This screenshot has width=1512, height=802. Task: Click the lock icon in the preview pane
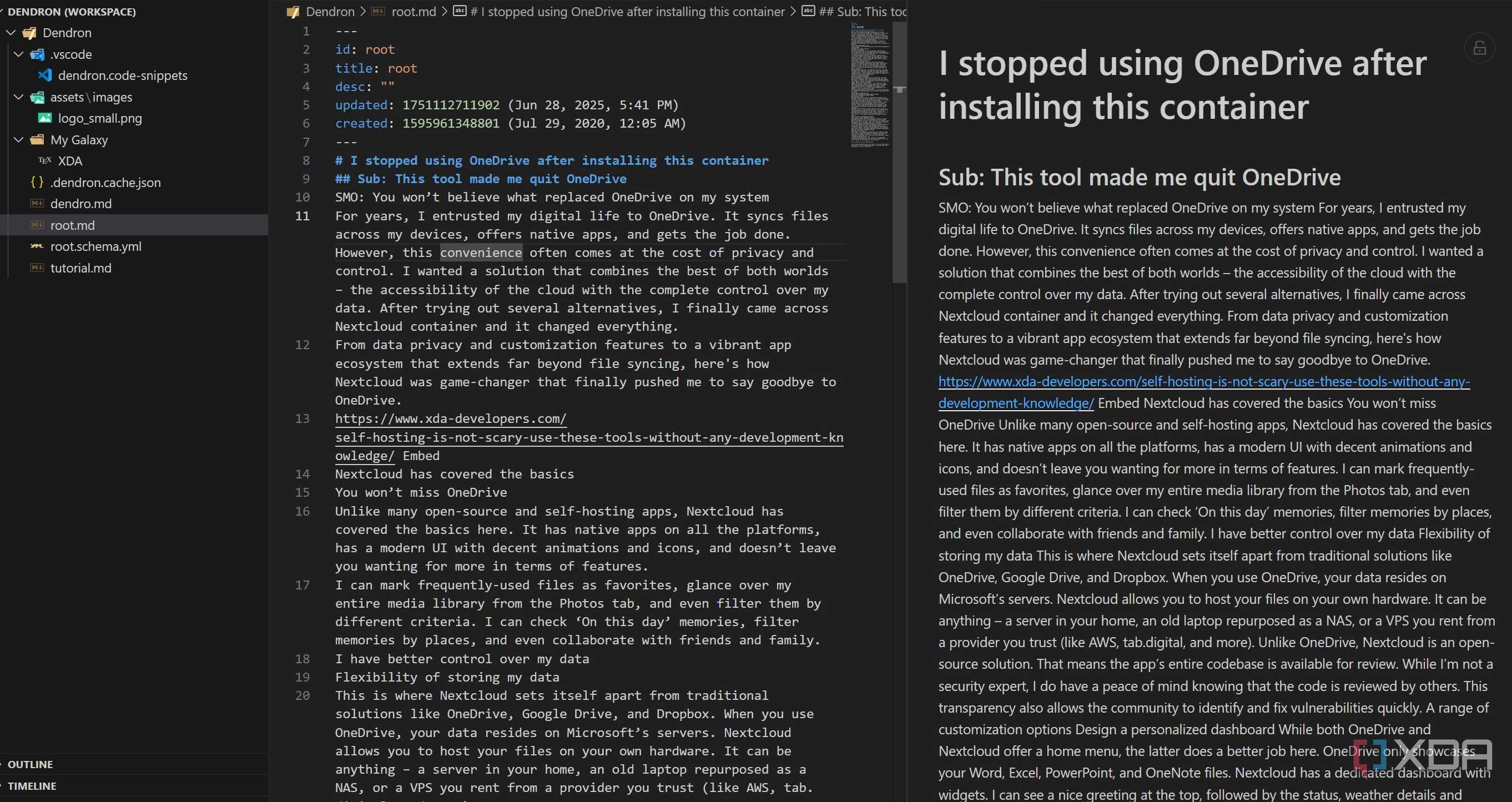point(1479,48)
